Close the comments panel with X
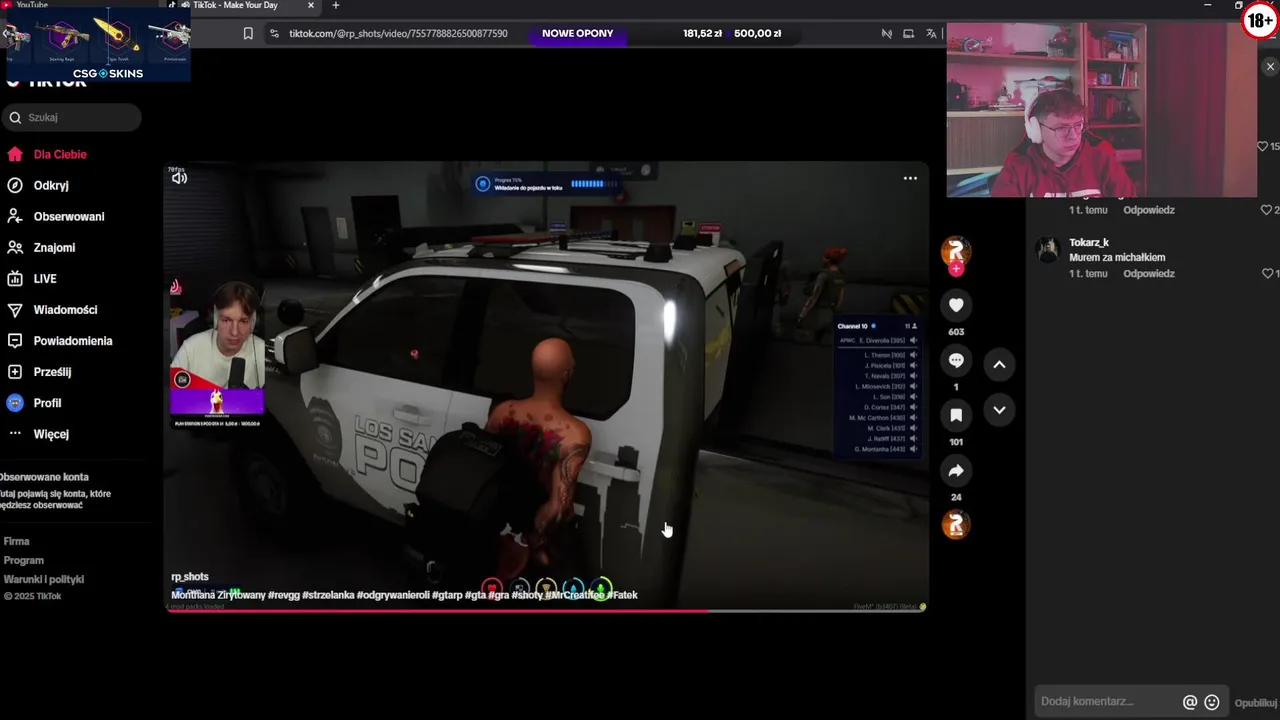The image size is (1280, 720). click(x=1270, y=67)
